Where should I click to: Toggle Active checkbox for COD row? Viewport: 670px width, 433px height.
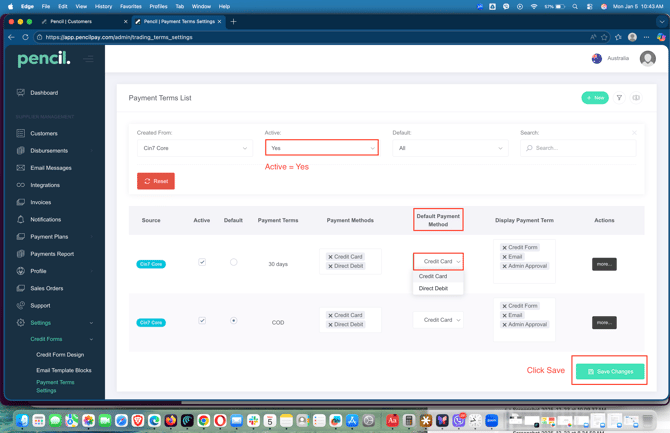(x=202, y=321)
